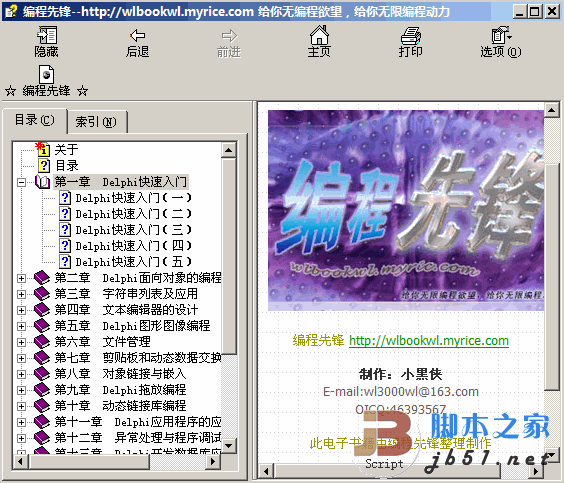
Task: Print the page using 打印 icon
Action: point(410,35)
